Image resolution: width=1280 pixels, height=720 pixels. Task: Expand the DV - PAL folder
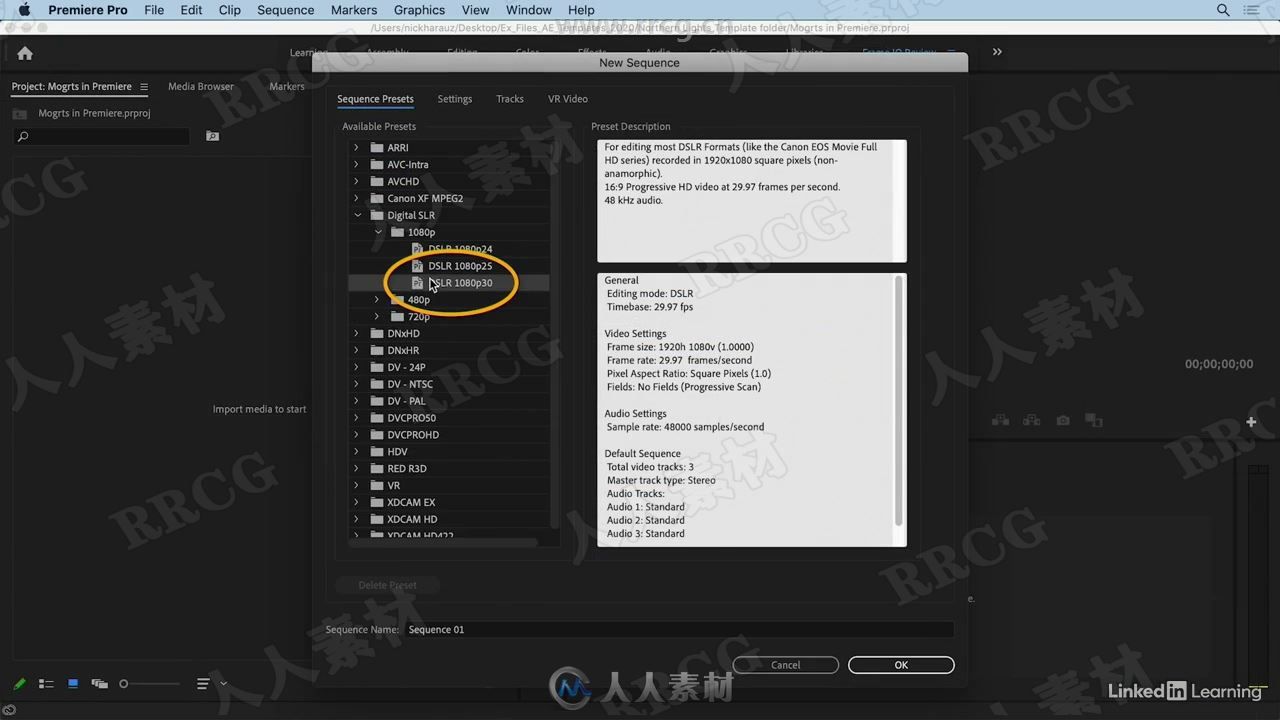pyautogui.click(x=356, y=401)
